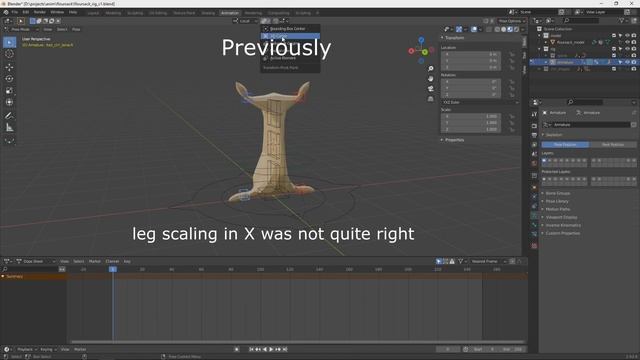Open the File menu
This screenshot has height=360, width=640.
[15, 12]
